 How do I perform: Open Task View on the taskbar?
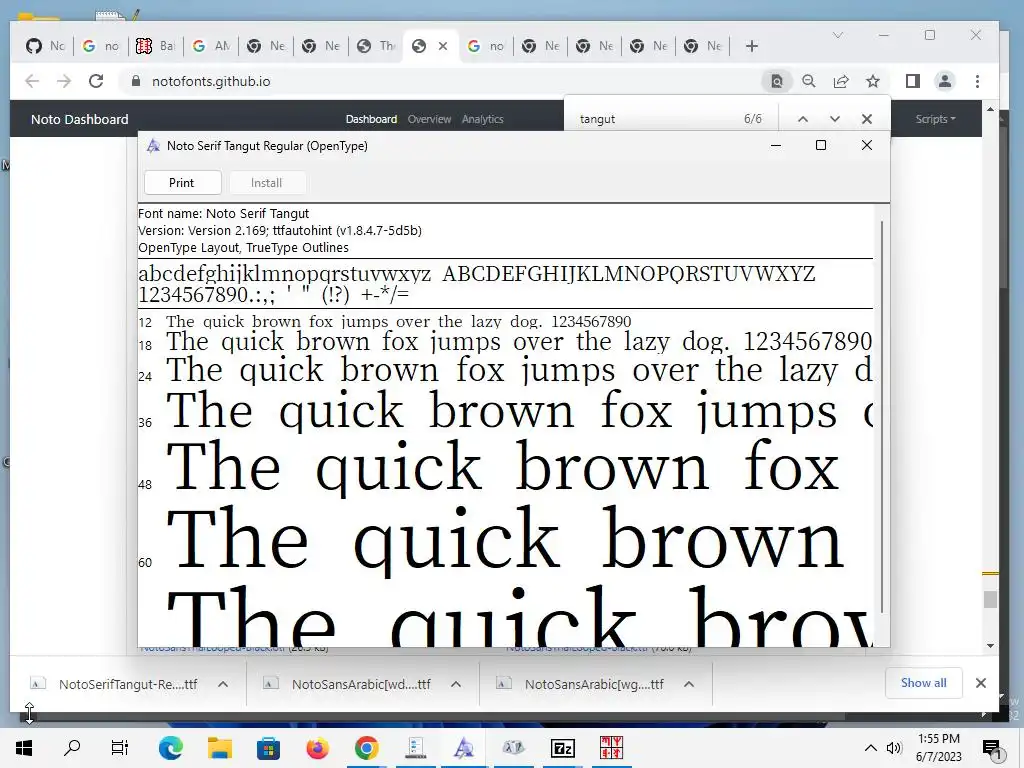point(120,748)
